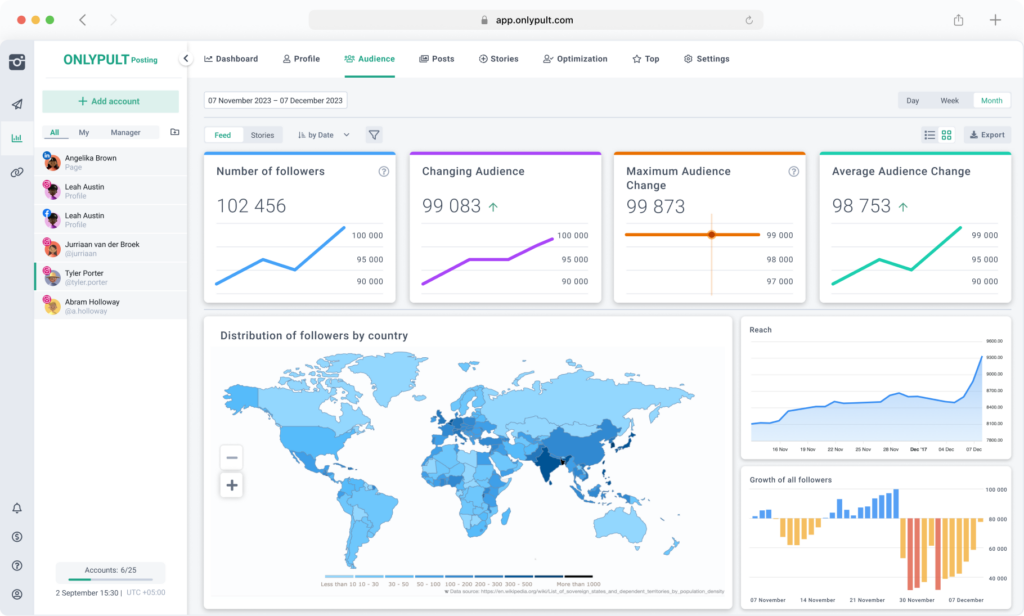Switch to grid view of metric cards
1024x616 pixels.
947,134
